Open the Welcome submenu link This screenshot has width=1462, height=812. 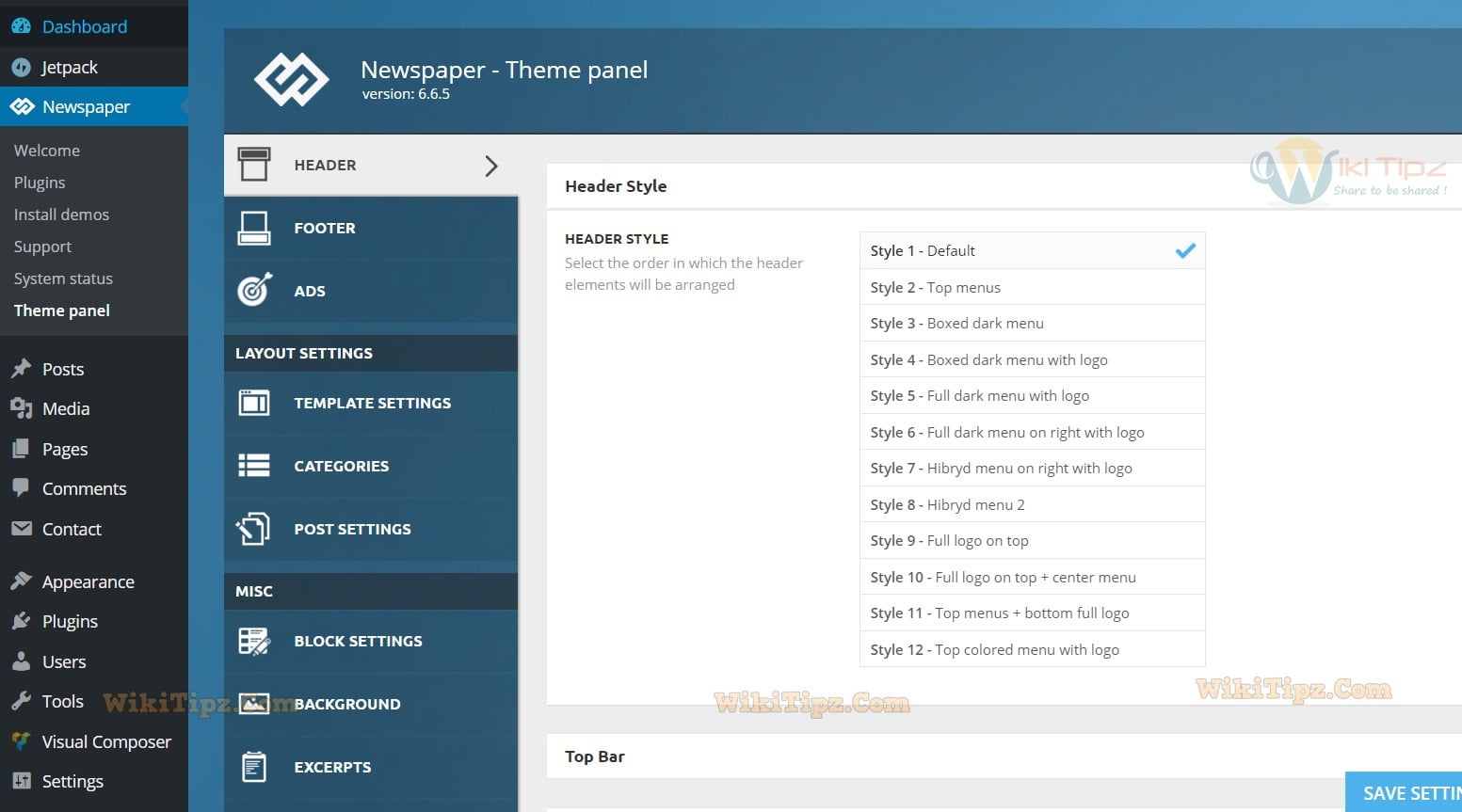47,151
